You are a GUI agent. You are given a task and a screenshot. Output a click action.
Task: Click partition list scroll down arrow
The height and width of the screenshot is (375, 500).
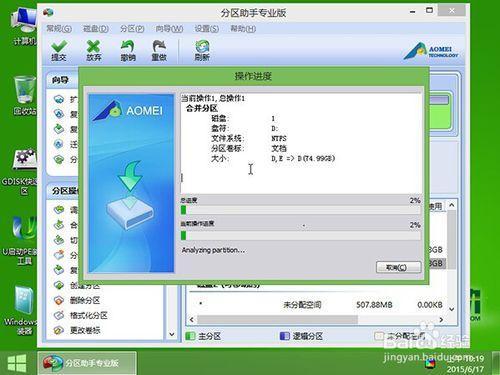(452, 309)
